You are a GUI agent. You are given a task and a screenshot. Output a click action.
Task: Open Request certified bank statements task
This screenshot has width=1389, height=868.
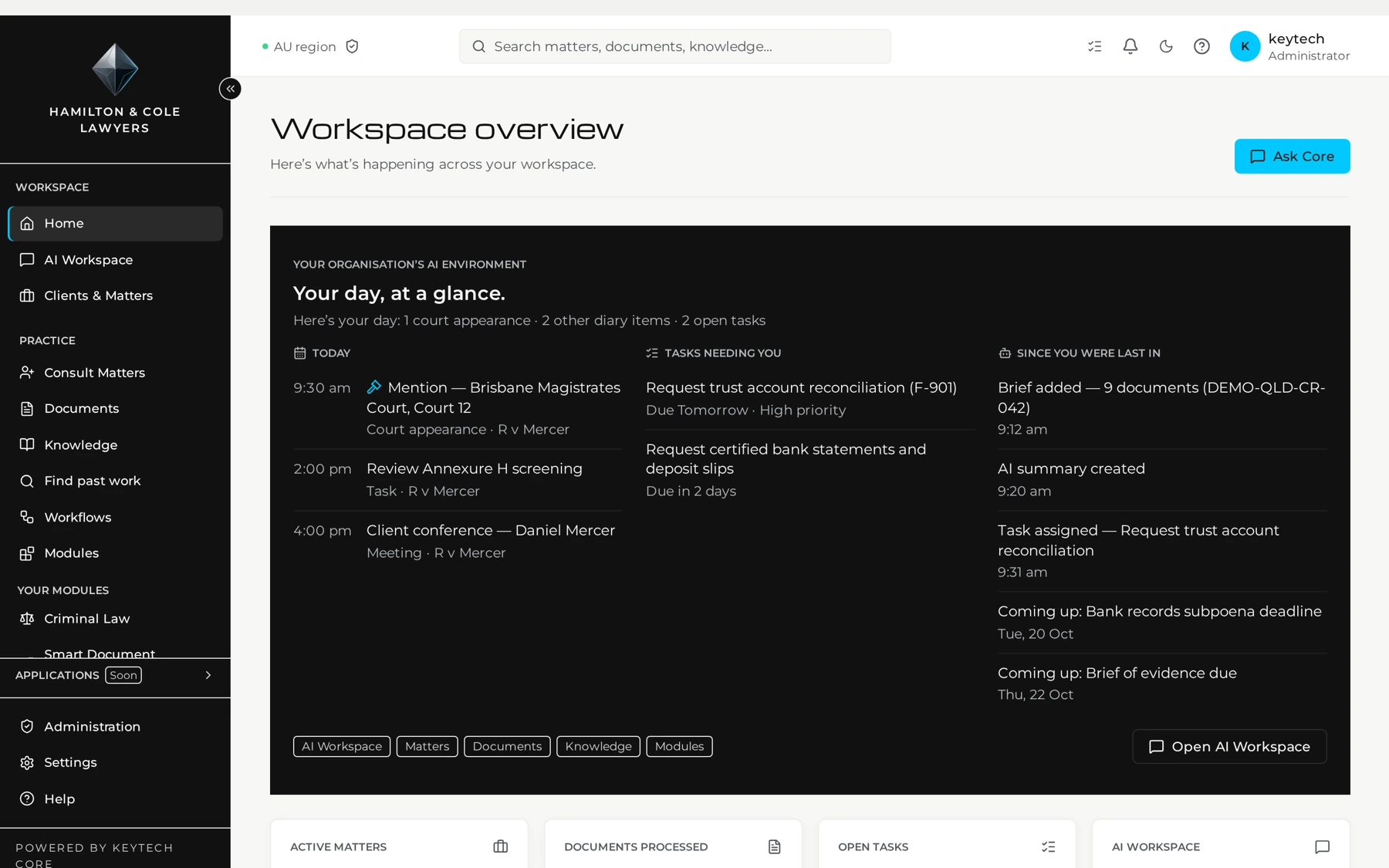pyautogui.click(x=810, y=470)
